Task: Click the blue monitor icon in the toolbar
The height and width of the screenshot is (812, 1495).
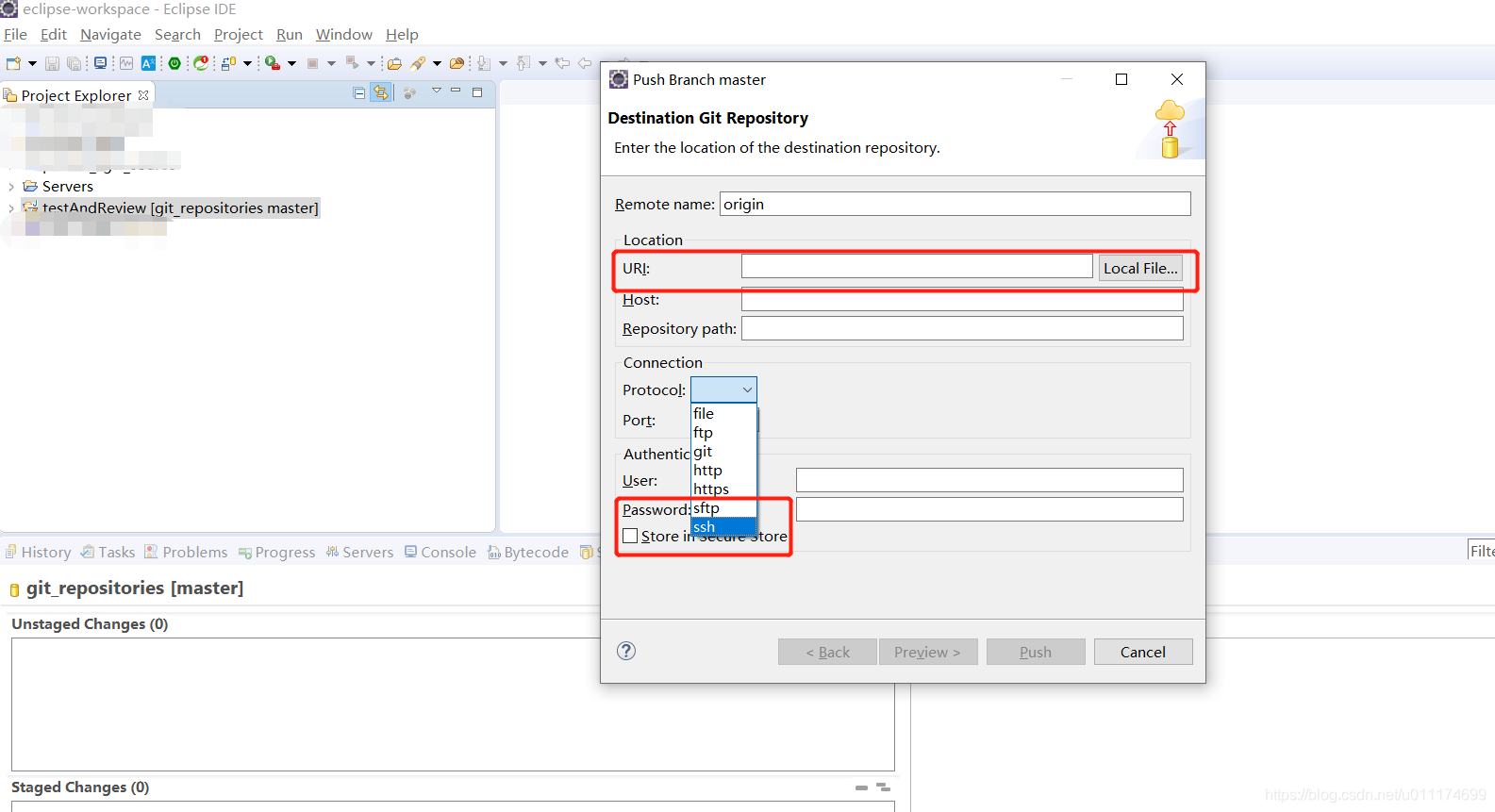Action: pos(100,63)
